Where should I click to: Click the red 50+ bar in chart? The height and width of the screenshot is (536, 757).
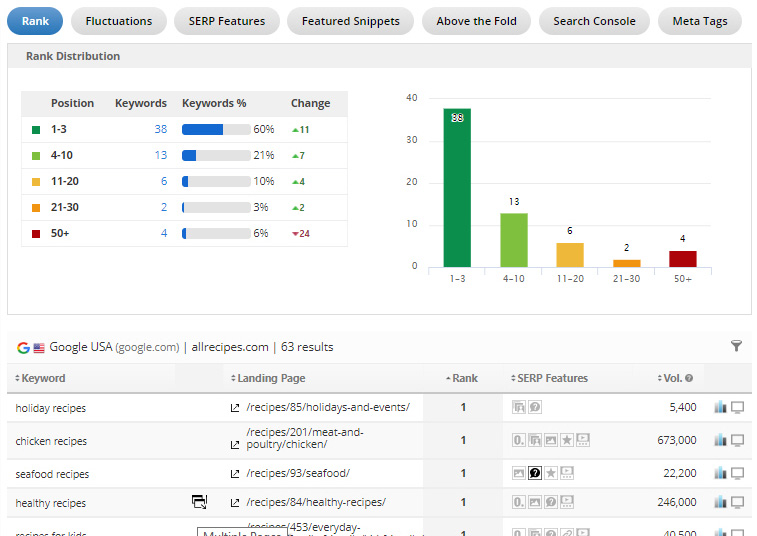pyautogui.click(x=683, y=258)
